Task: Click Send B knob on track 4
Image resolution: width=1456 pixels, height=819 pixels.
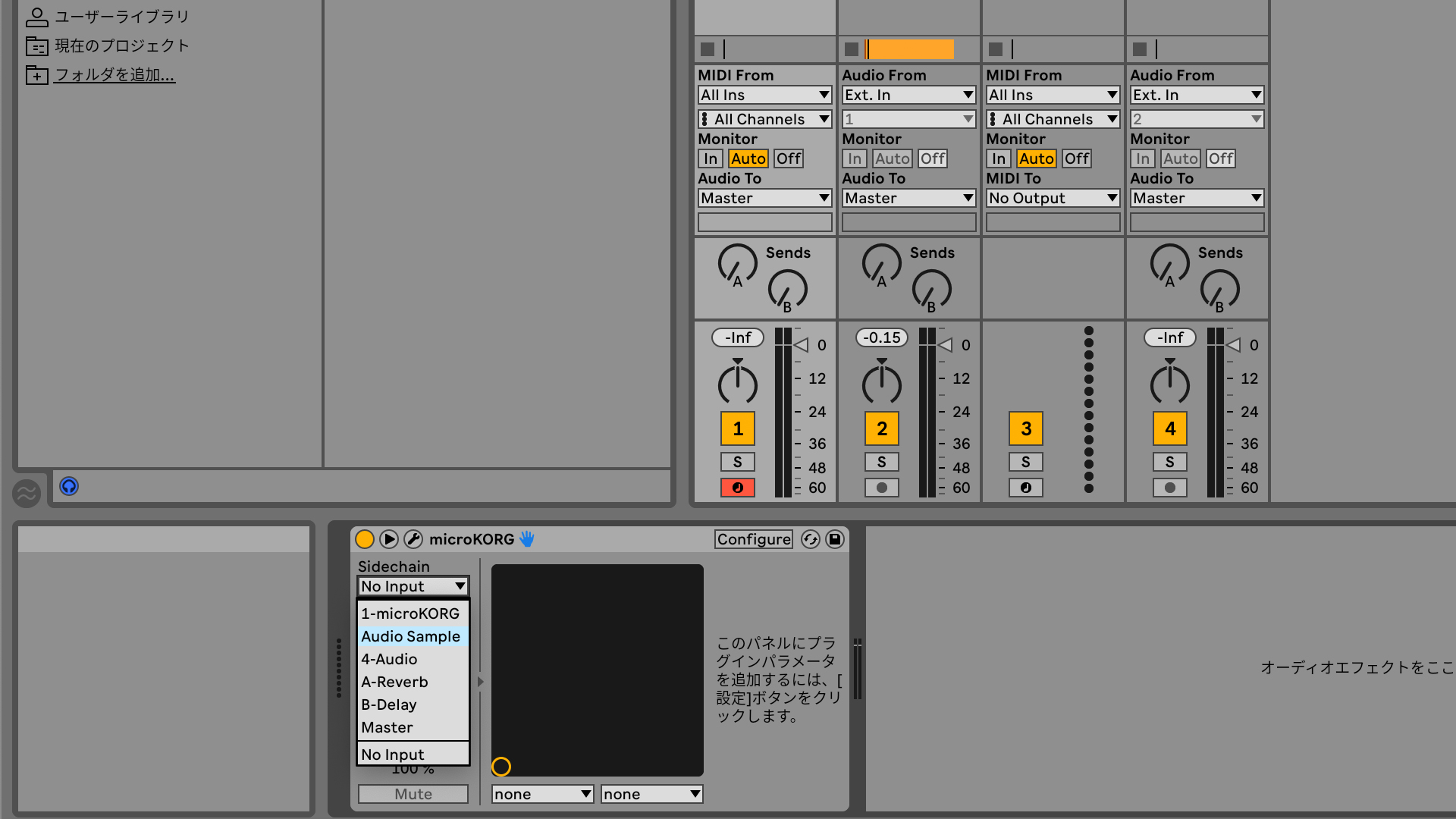Action: tap(1220, 290)
